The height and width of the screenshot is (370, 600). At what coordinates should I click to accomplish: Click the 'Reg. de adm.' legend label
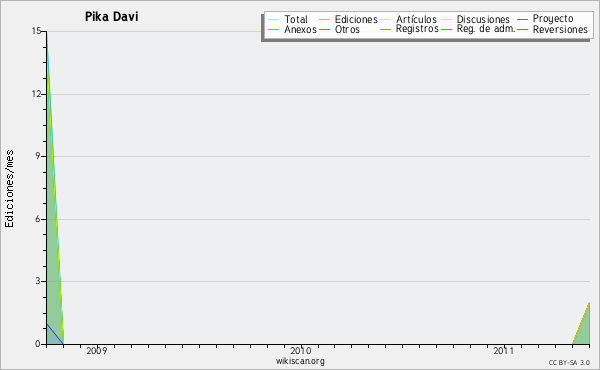tap(486, 29)
